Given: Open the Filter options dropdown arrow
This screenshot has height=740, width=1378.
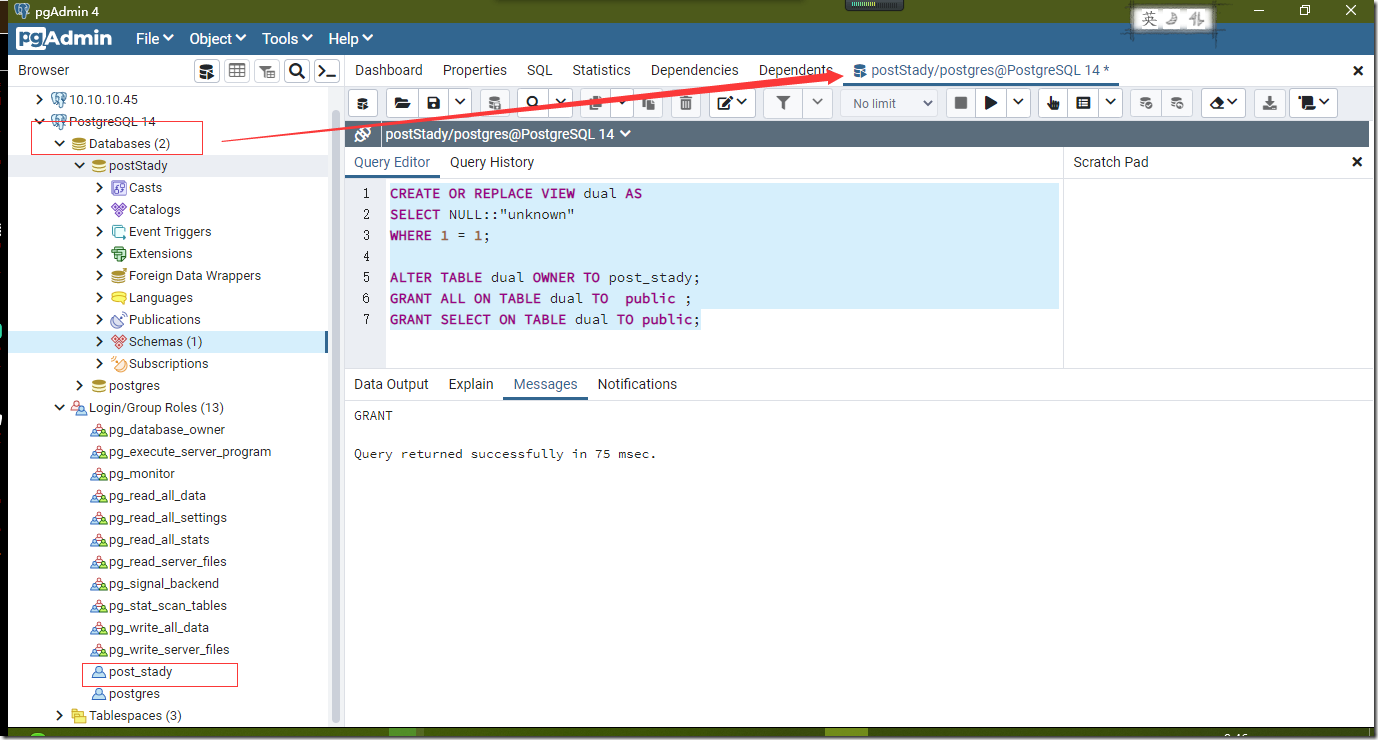Looking at the screenshot, I should (817, 103).
